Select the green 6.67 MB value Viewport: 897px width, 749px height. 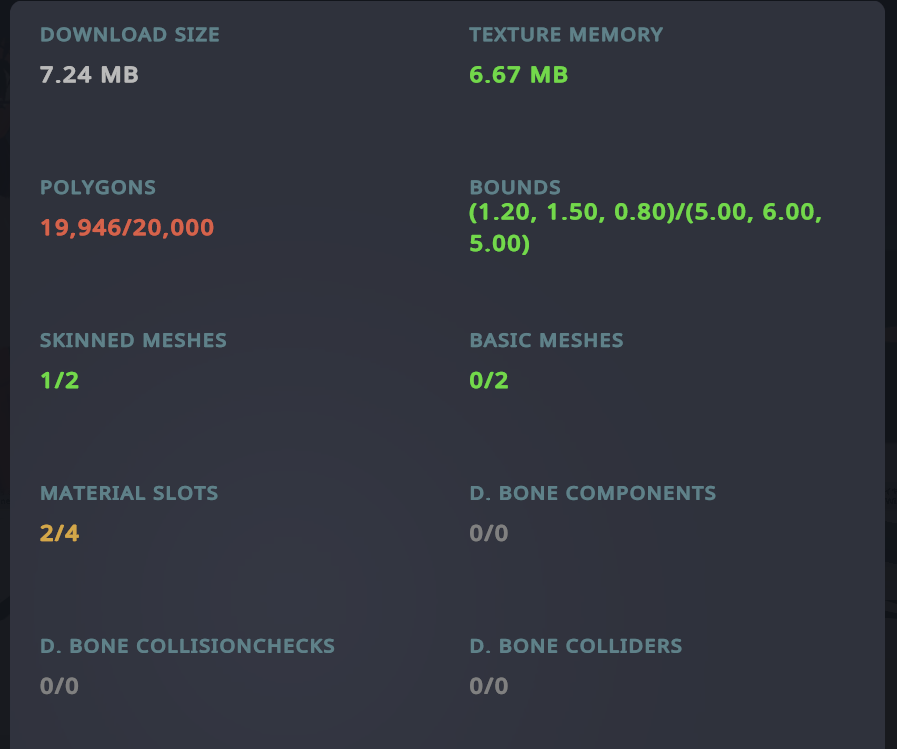[518, 75]
